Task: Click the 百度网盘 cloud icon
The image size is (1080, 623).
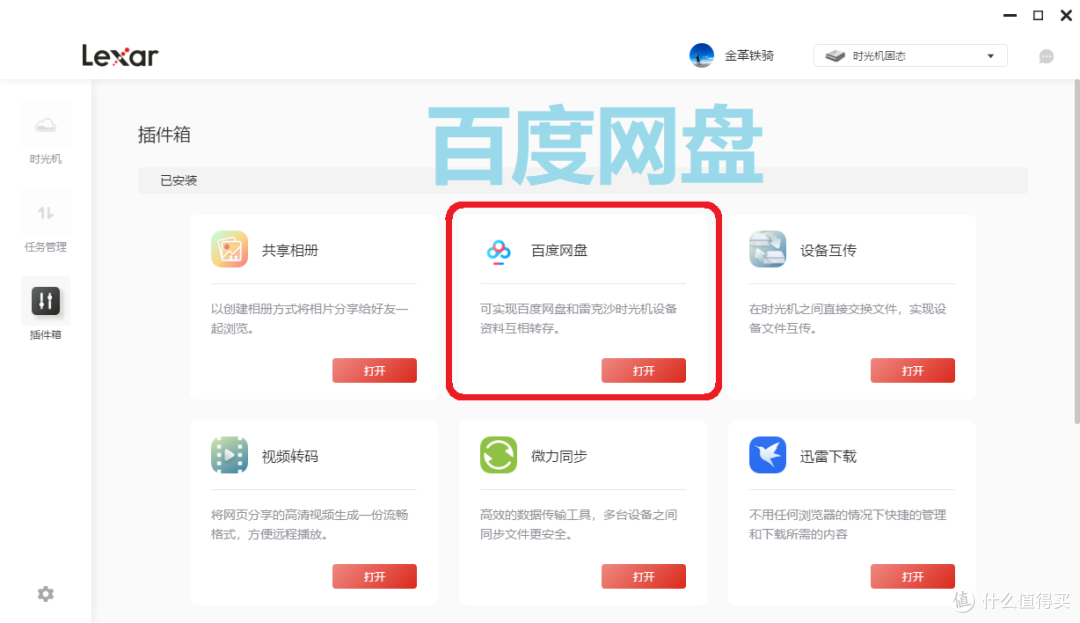Action: 499,251
